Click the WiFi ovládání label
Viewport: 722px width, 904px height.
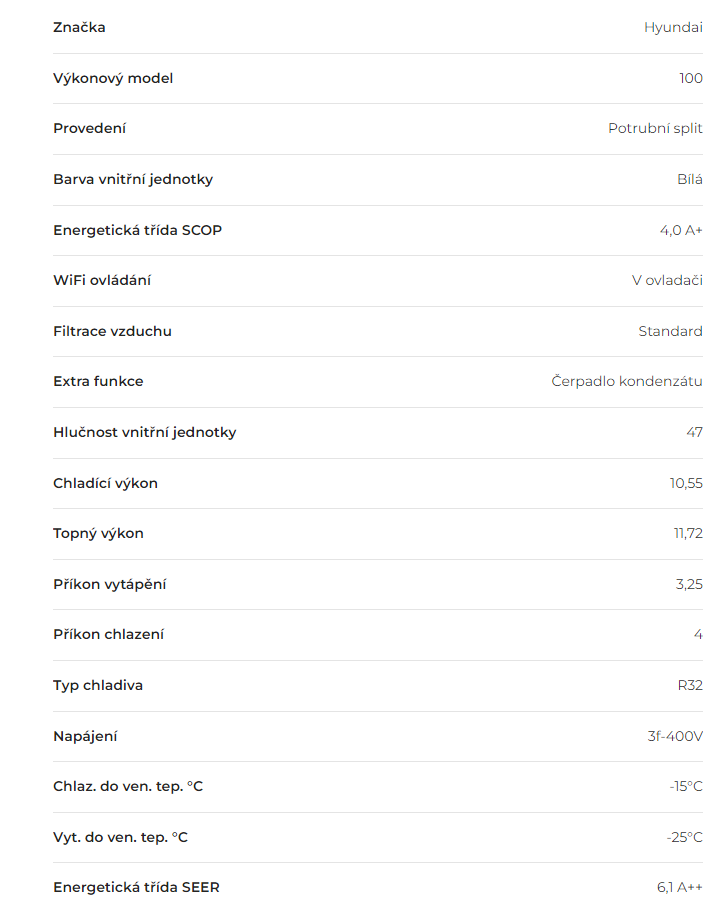(x=102, y=280)
